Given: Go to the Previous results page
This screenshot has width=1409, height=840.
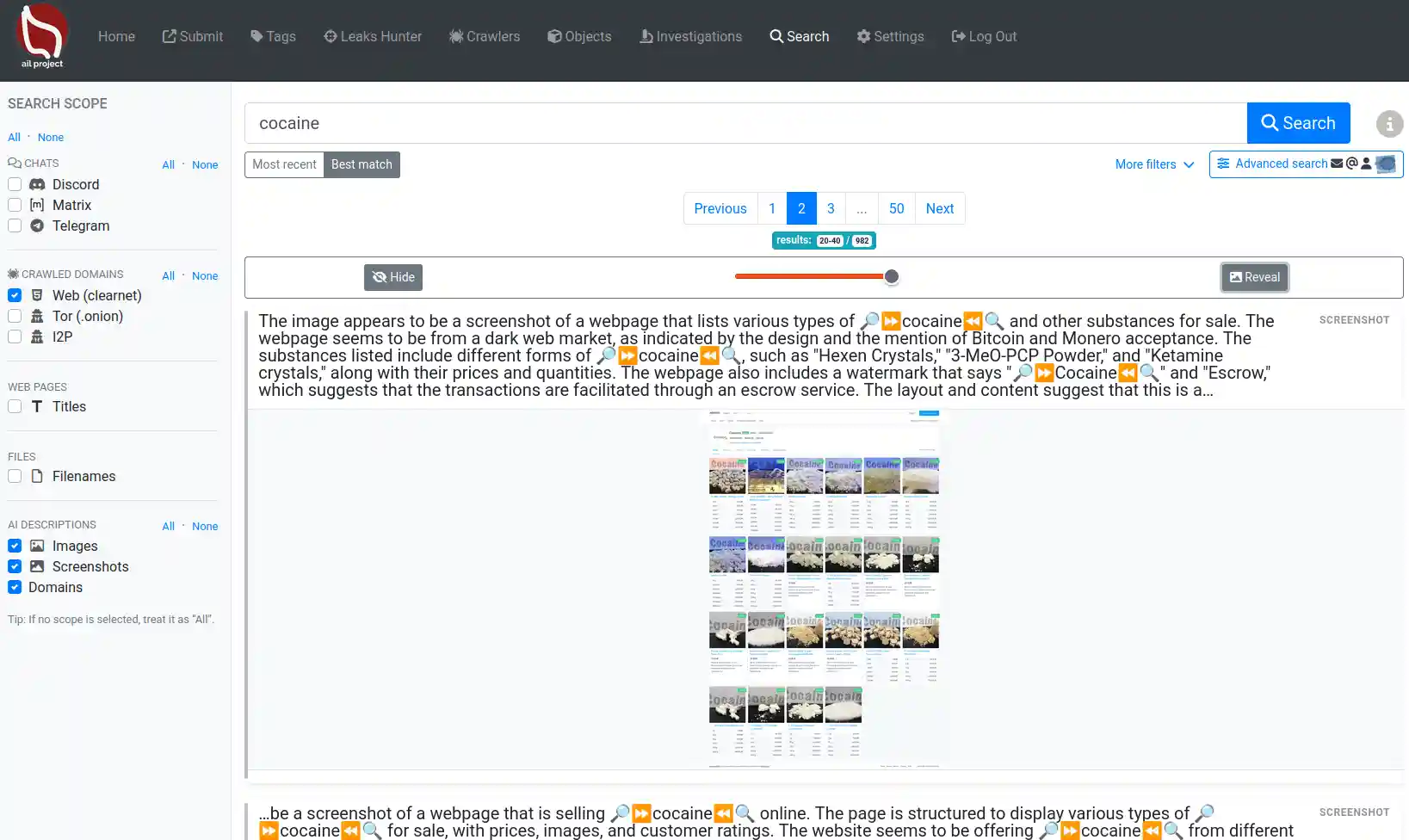Looking at the screenshot, I should pyautogui.click(x=720, y=208).
